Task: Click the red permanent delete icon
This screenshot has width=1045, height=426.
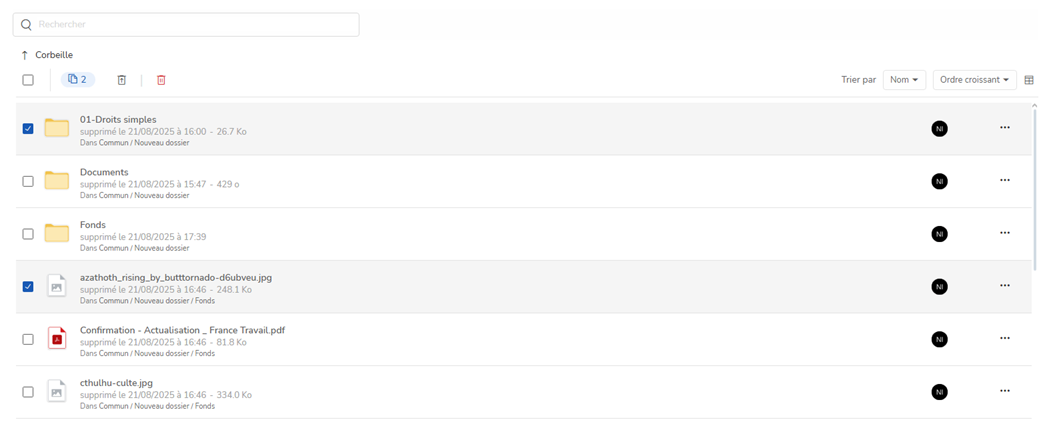Action: pos(161,80)
